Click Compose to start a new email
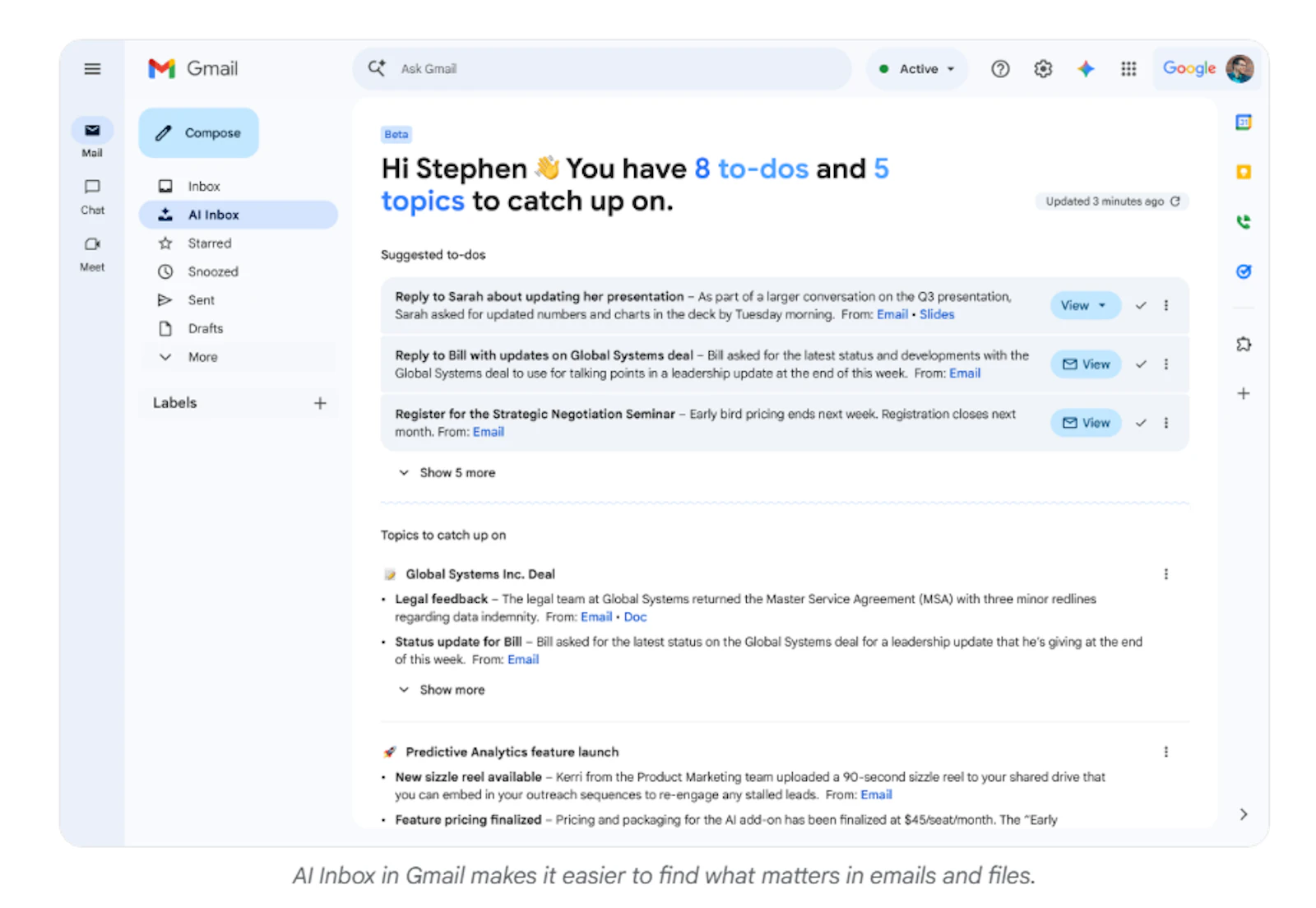The height and width of the screenshot is (908, 1316). pos(198,132)
